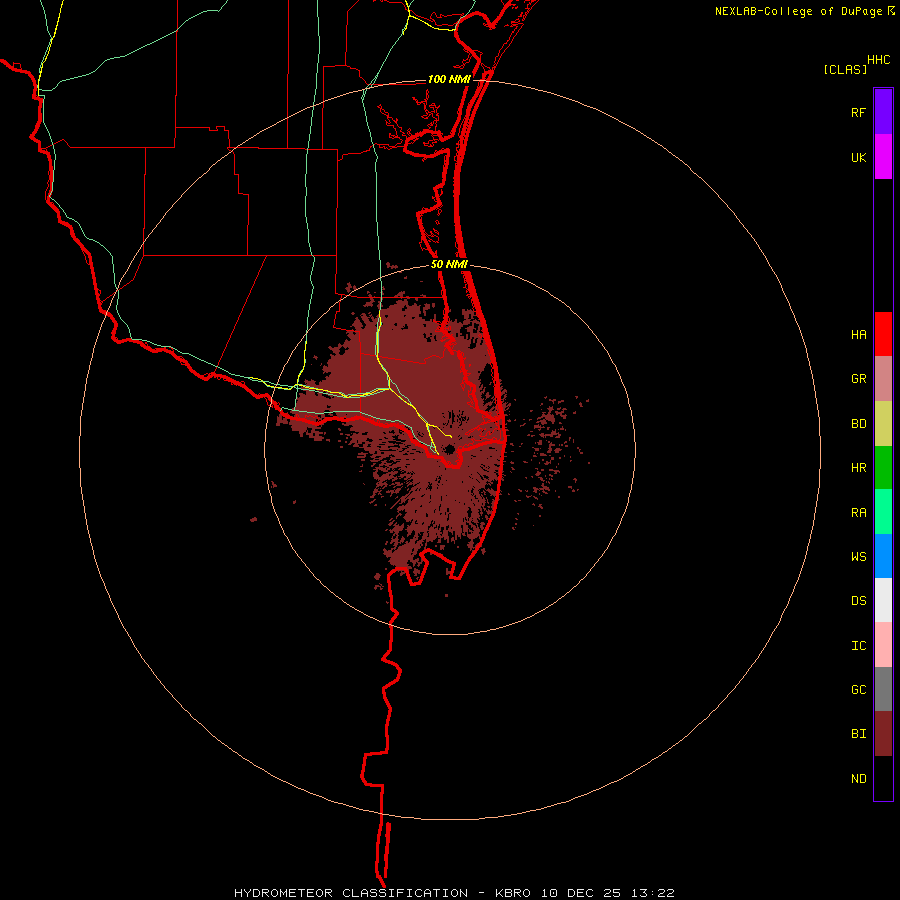Click the 50 NMI range ring label
The height and width of the screenshot is (900, 900).
[449, 264]
